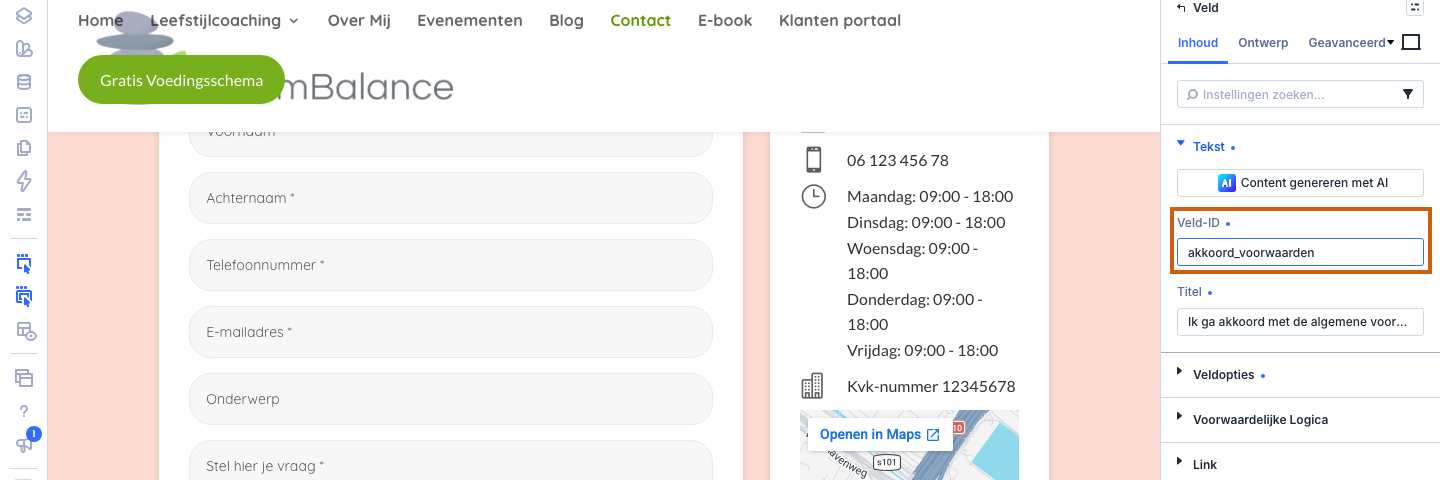This screenshot has width=1440, height=480.
Task: Open Klanten portaal in navigation
Action: click(x=840, y=20)
